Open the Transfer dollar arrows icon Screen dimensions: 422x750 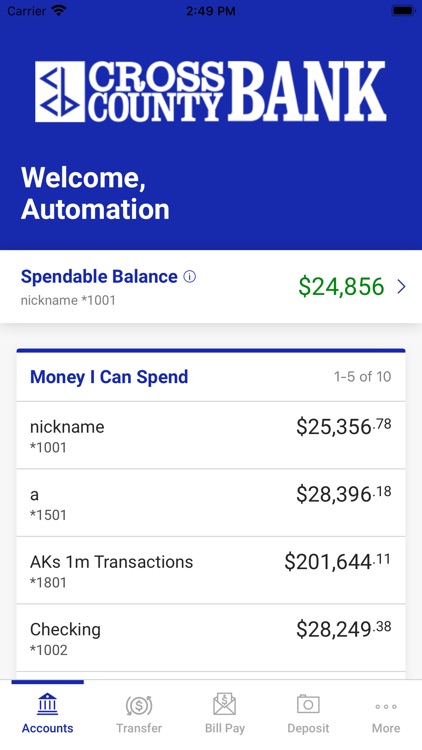pos(139,705)
